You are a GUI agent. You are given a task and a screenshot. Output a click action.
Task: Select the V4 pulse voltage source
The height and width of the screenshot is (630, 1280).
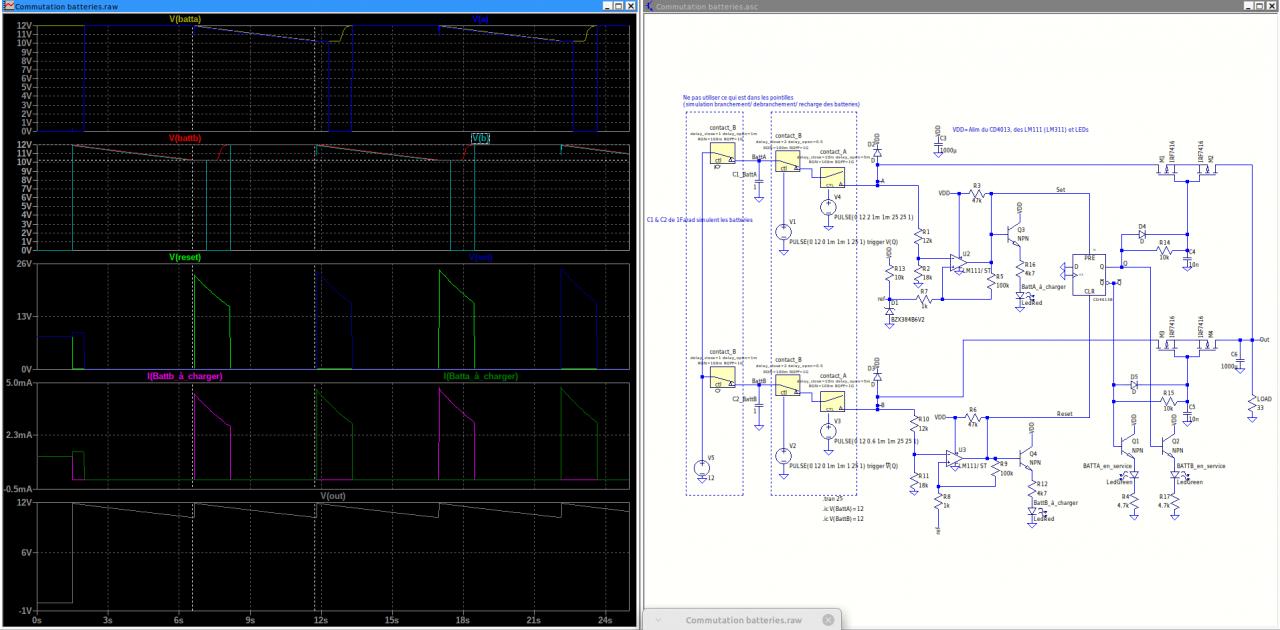point(828,206)
